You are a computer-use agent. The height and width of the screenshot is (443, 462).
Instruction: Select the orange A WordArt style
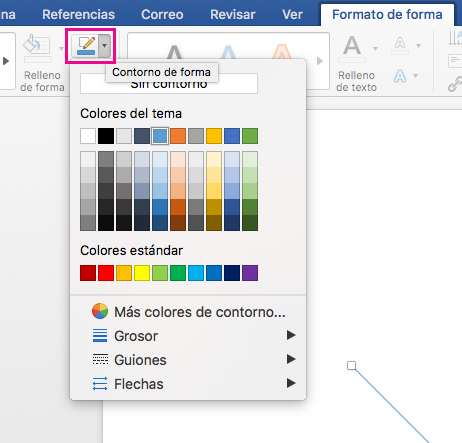tap(282, 51)
